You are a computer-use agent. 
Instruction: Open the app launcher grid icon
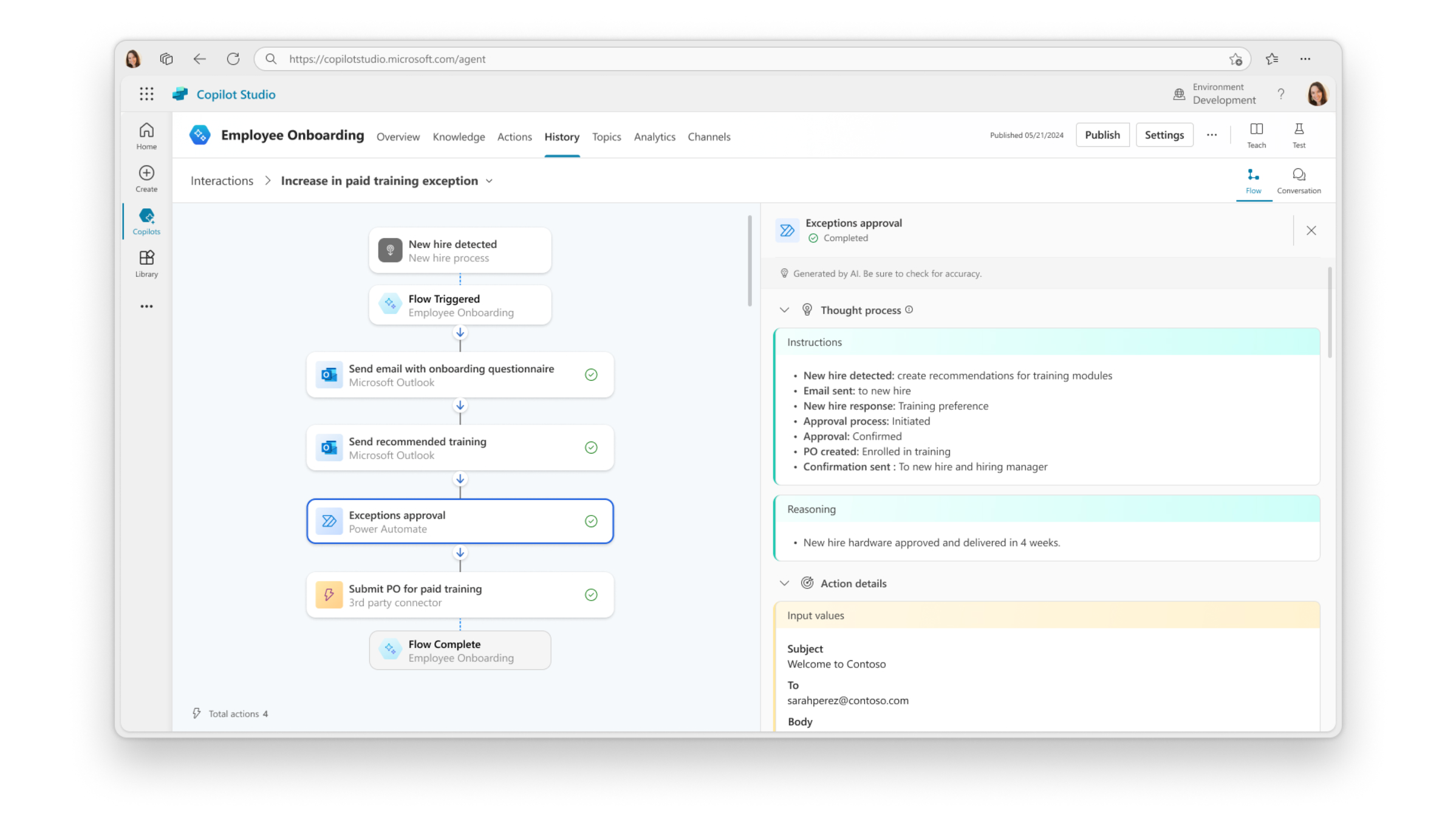click(146, 94)
